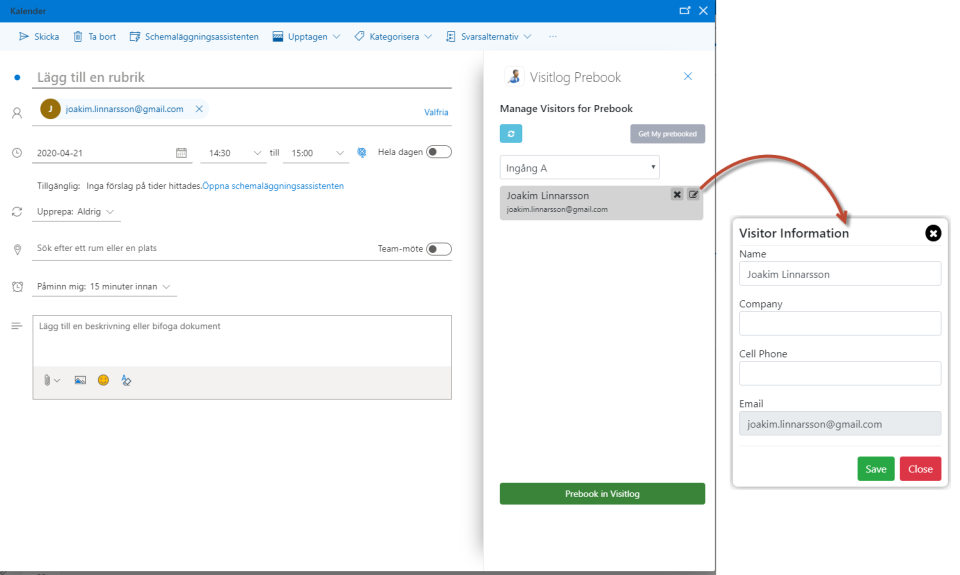The image size is (960, 575).
Task: Click the blue category dot beside the title
Action: point(17,77)
